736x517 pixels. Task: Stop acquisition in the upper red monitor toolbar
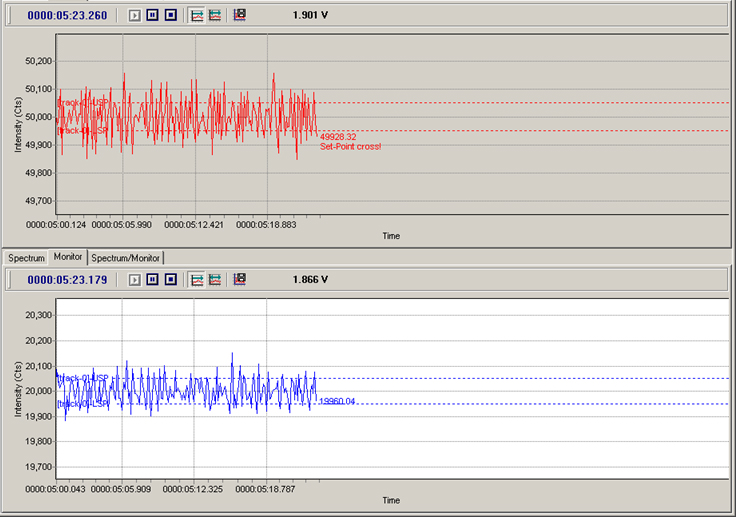[x=171, y=15]
